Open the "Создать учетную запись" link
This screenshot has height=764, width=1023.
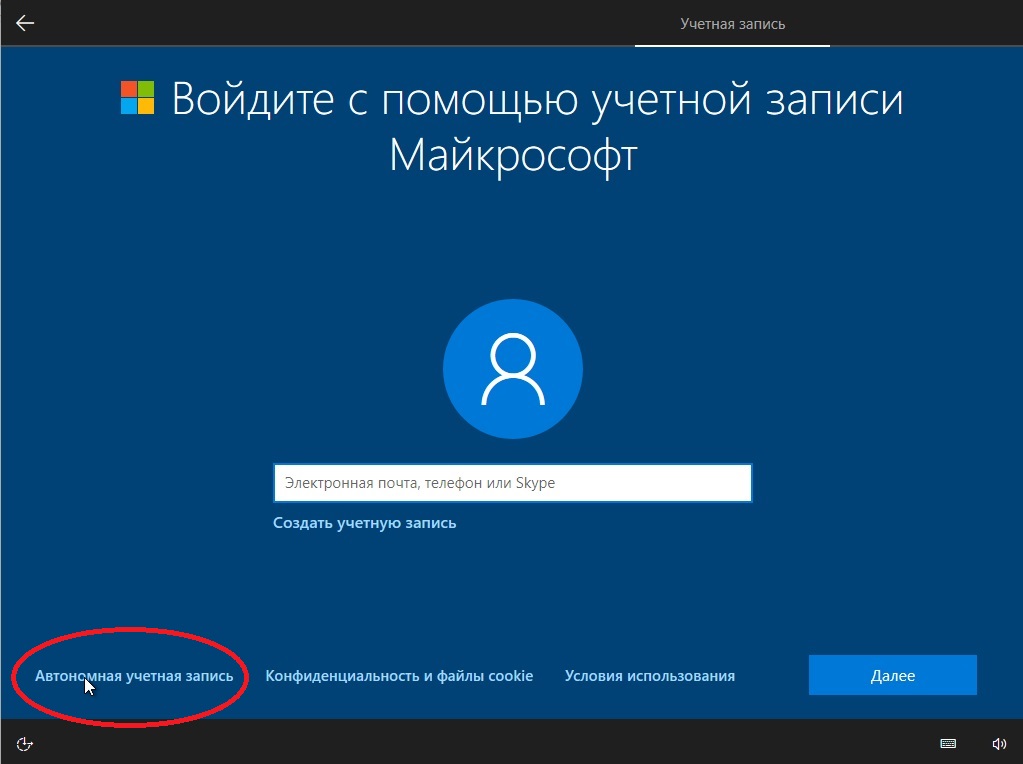click(364, 523)
